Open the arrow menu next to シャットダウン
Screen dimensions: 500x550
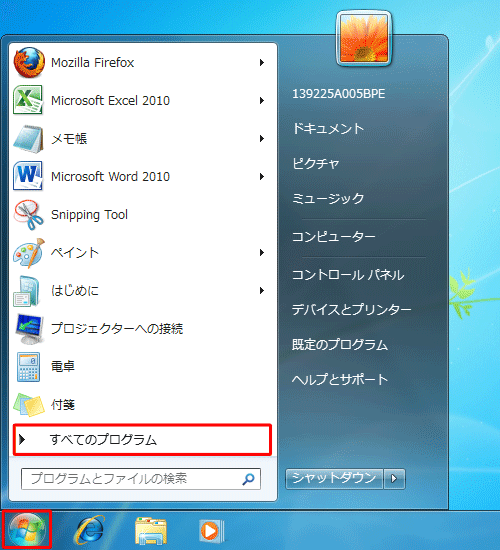(x=394, y=478)
